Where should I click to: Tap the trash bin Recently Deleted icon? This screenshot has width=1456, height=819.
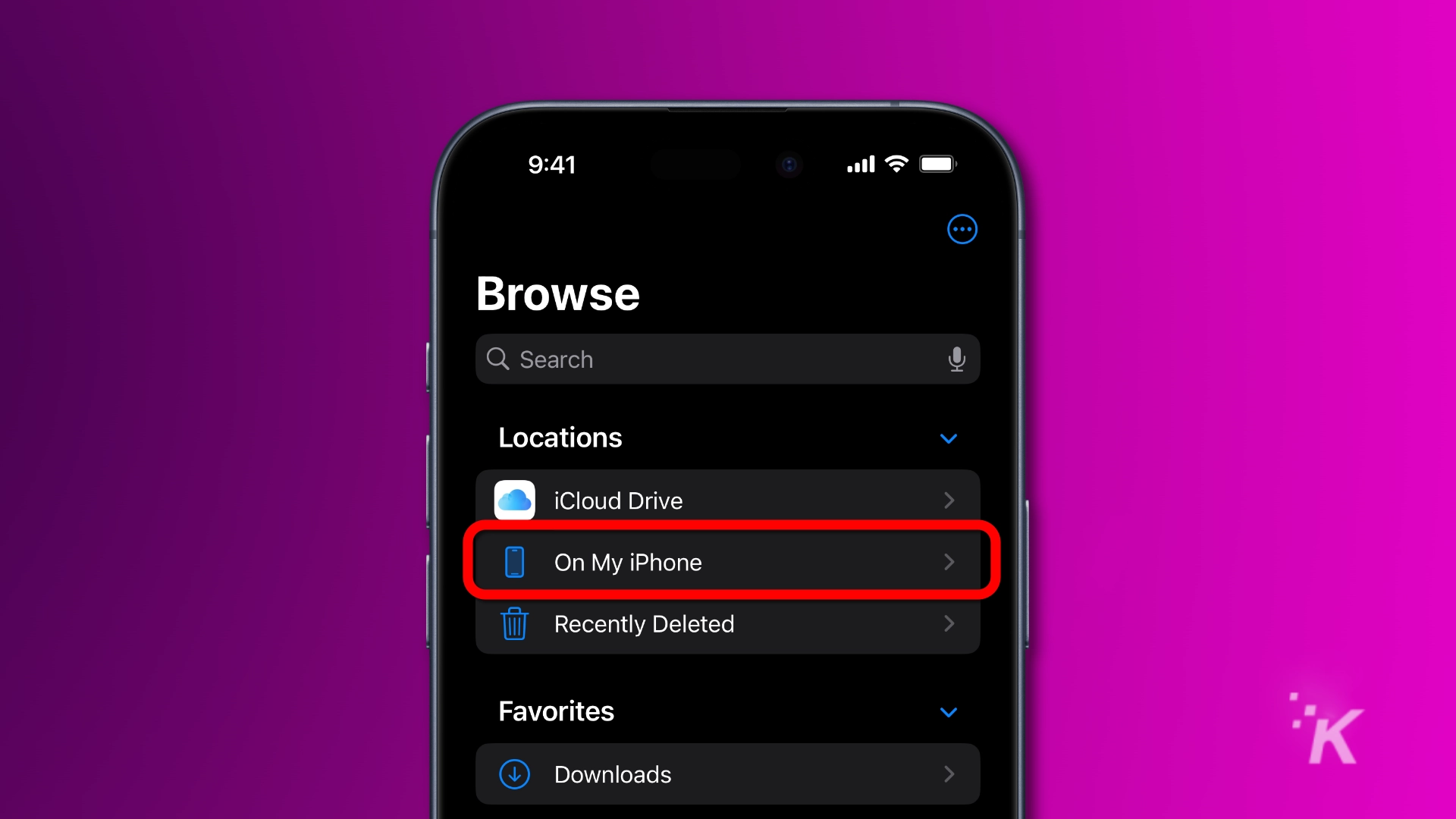[x=516, y=624]
